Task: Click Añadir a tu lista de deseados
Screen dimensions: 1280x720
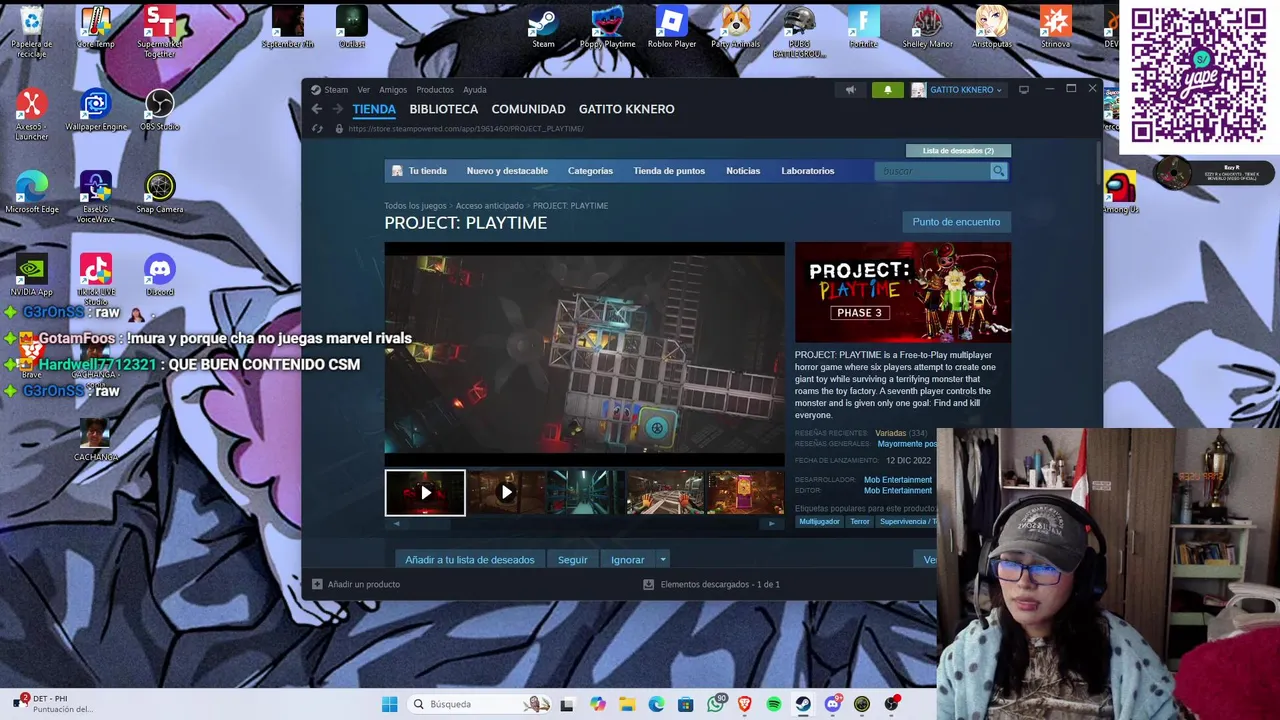Action: coord(470,560)
